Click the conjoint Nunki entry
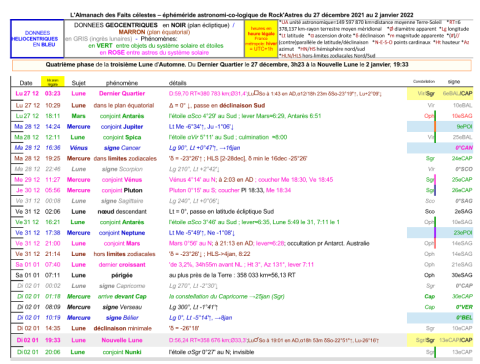The width and height of the screenshot is (480, 364). coord(122,352)
